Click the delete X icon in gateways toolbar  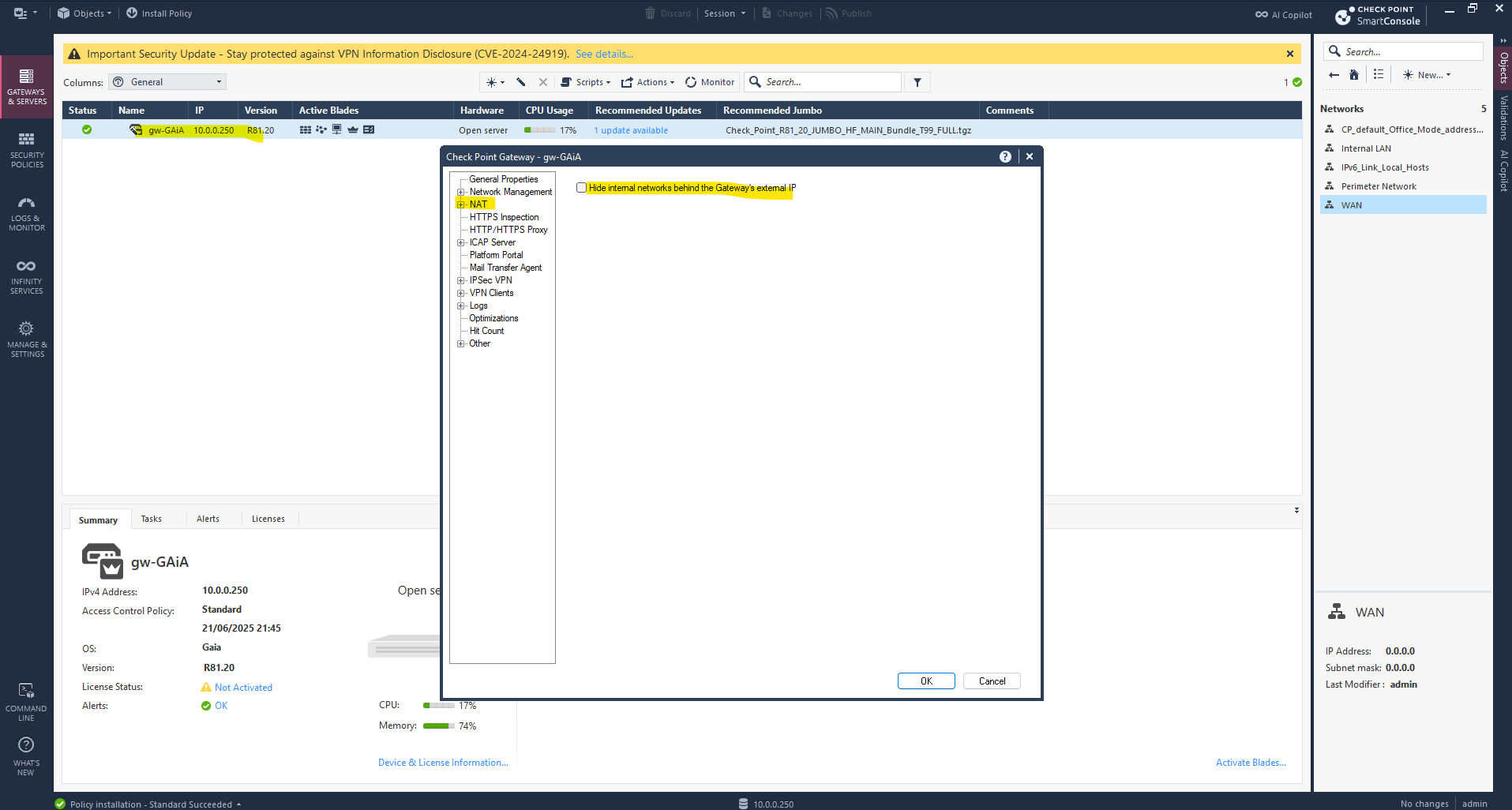[x=543, y=82]
